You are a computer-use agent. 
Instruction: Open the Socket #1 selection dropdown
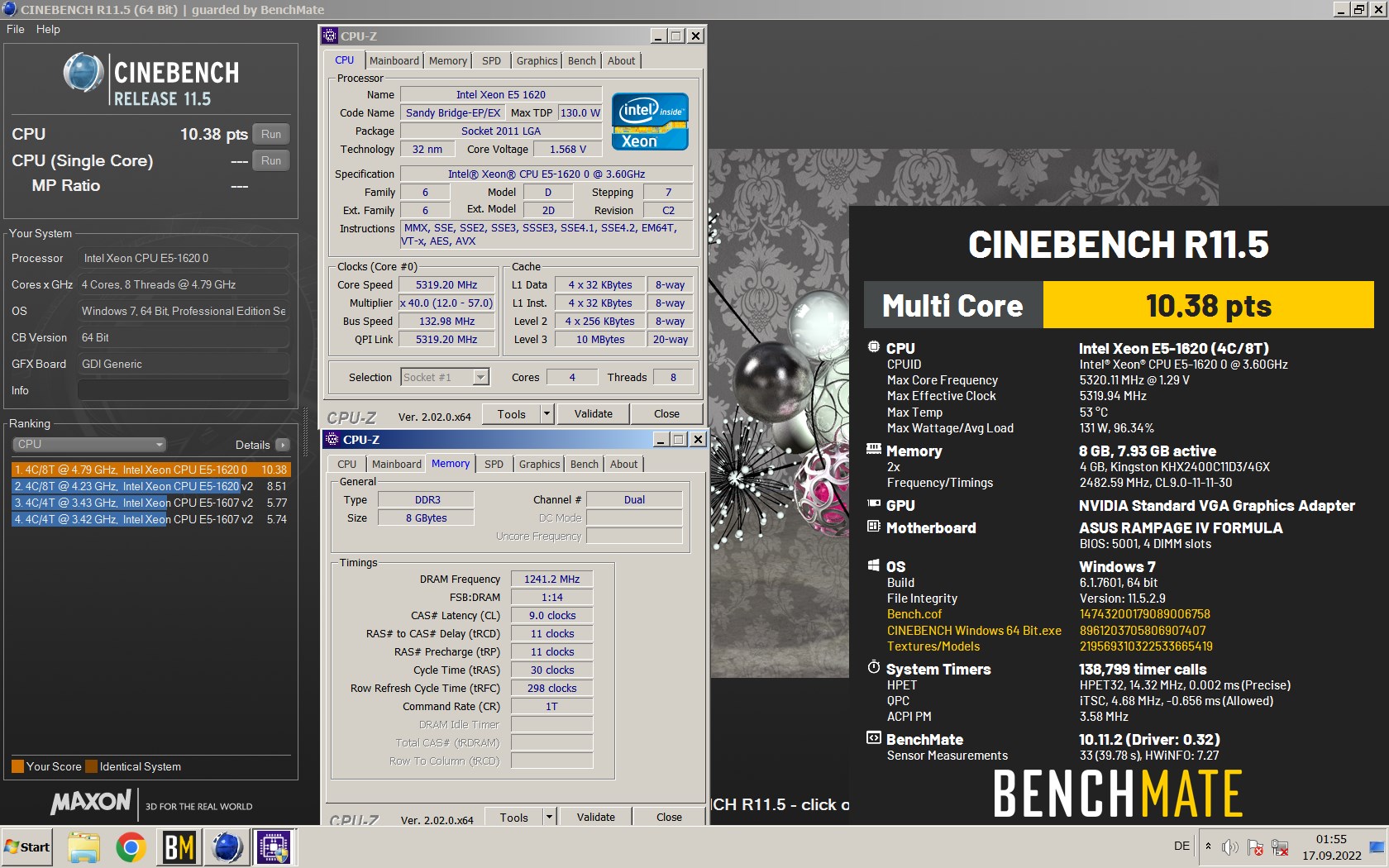tap(445, 377)
